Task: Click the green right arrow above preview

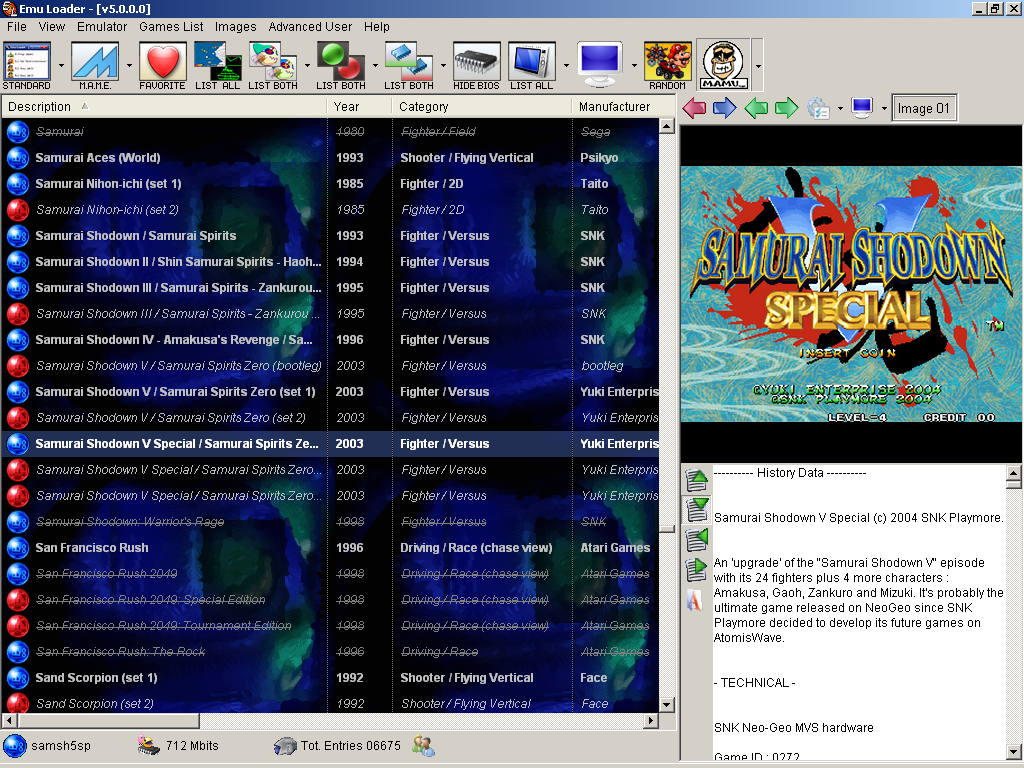Action: [x=786, y=108]
